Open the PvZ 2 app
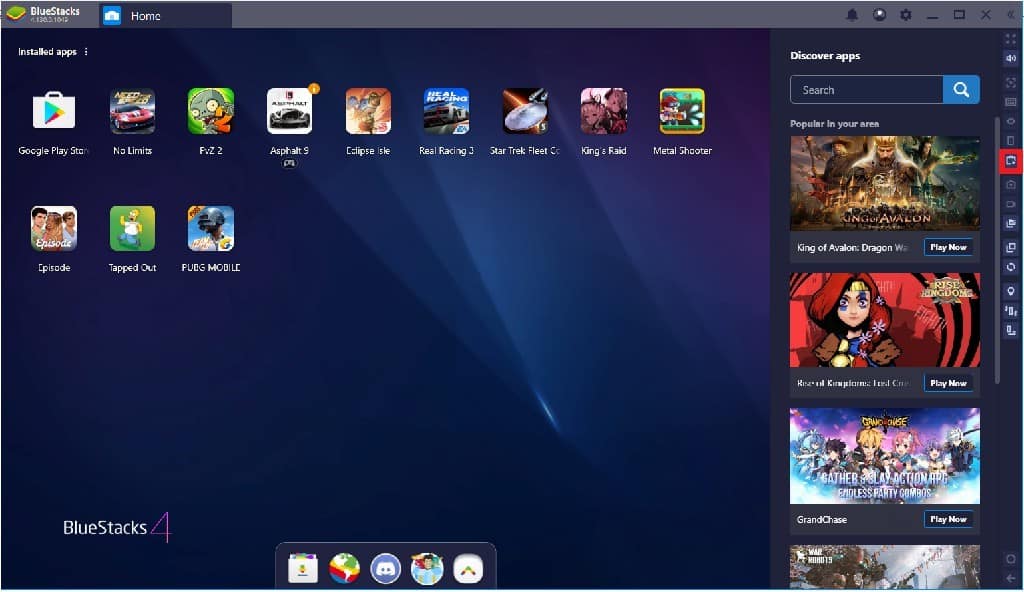1024x592 pixels. 211,111
